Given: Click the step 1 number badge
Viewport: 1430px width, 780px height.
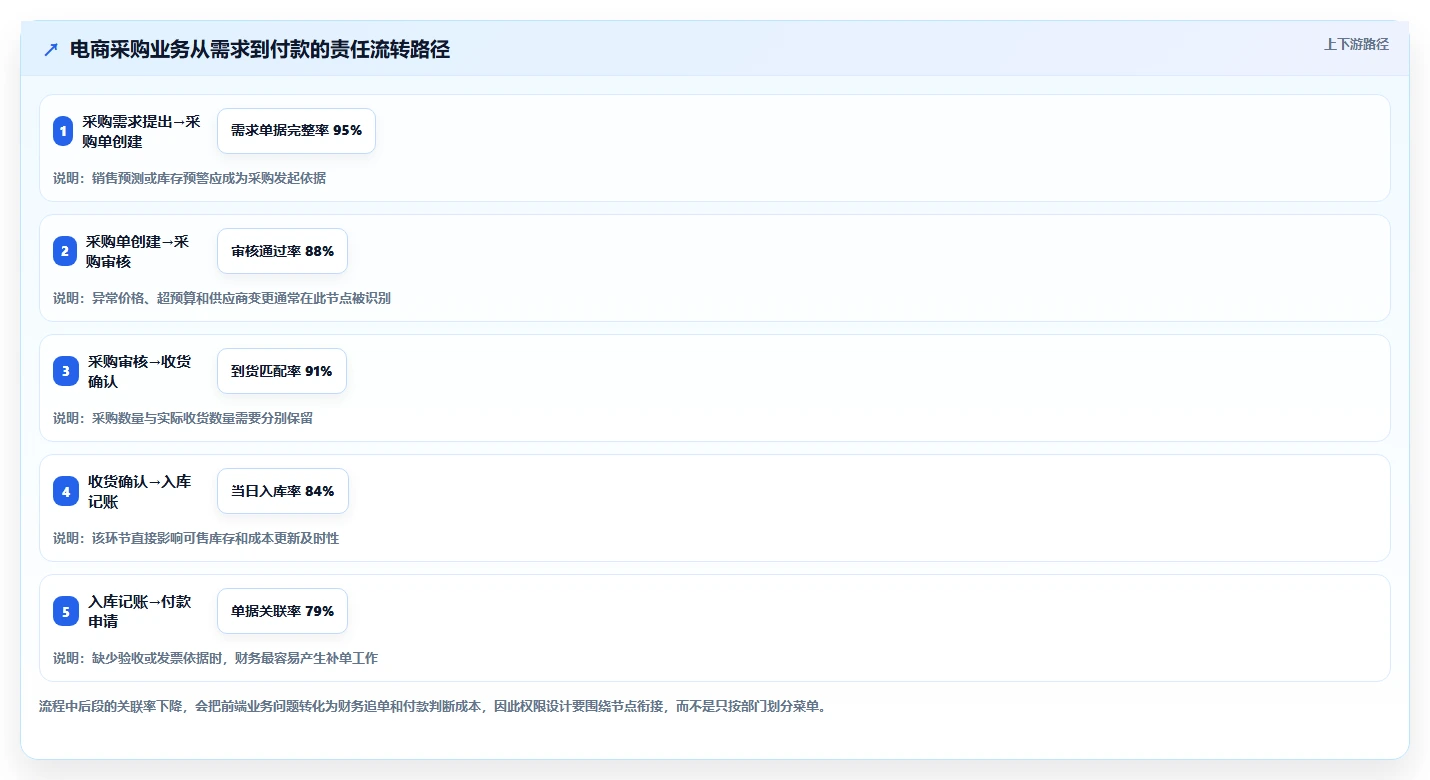Looking at the screenshot, I should tap(63, 131).
